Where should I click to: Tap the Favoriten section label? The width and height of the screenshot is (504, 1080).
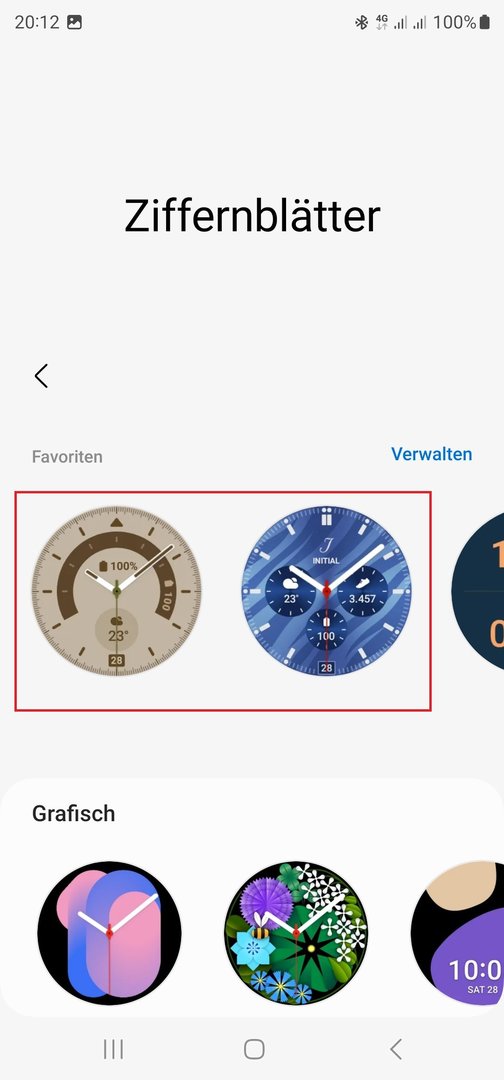coord(67,457)
